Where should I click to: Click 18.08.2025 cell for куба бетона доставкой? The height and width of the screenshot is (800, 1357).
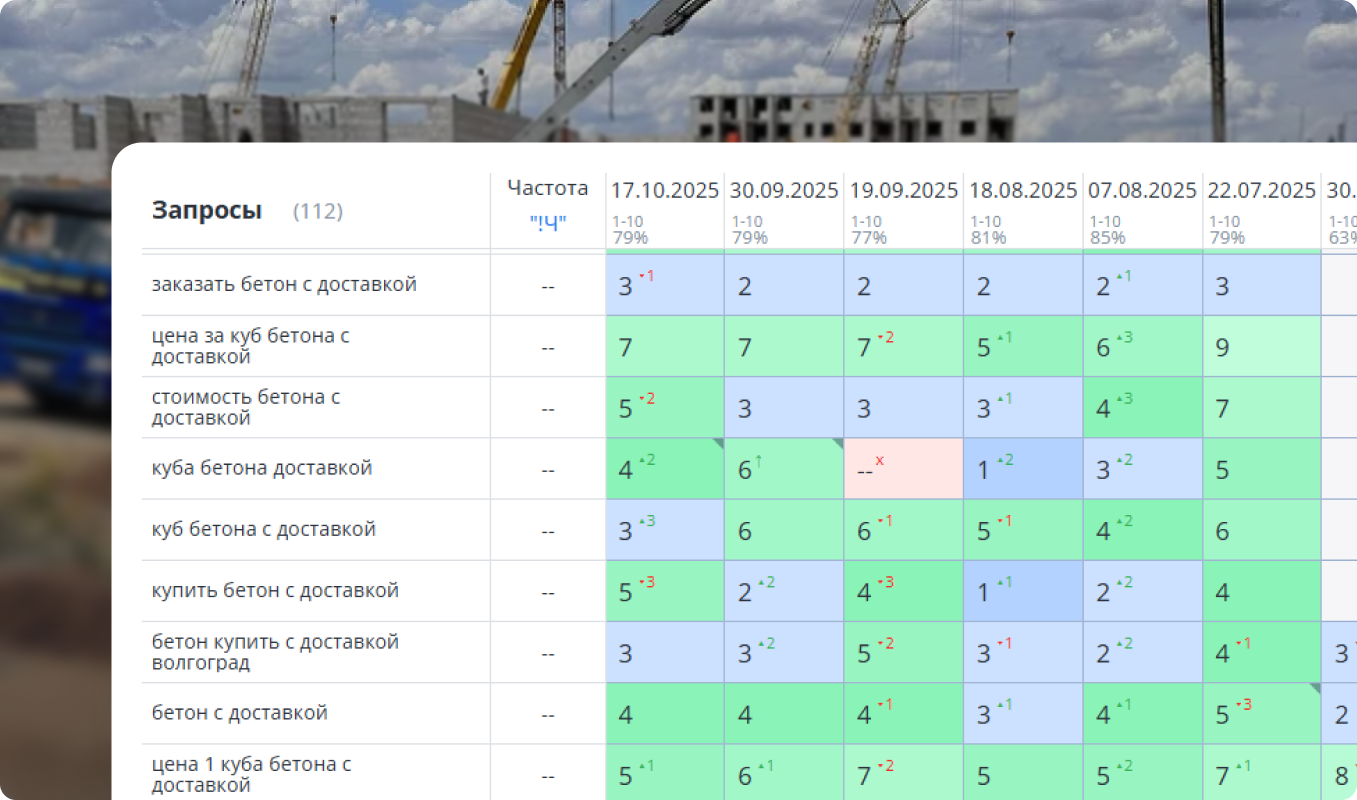pos(1023,468)
